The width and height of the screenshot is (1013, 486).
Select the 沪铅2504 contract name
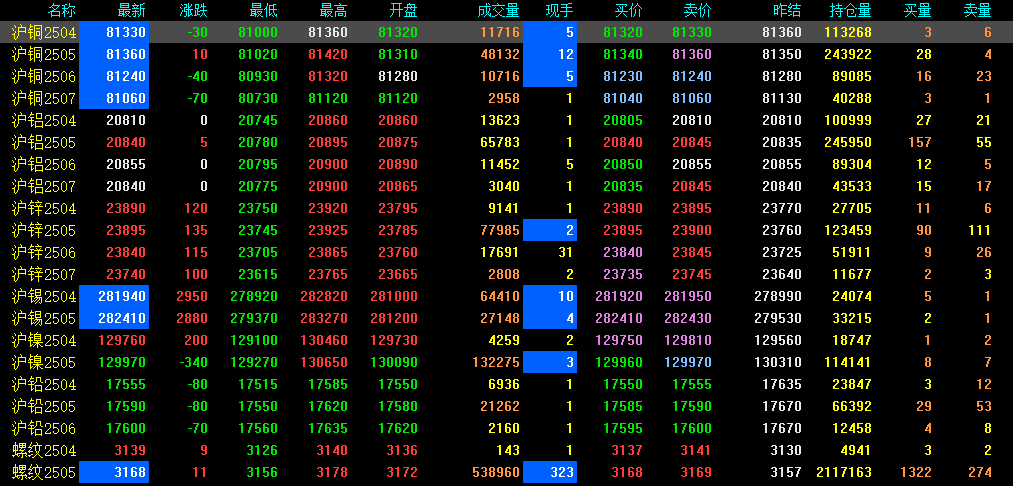44,385
